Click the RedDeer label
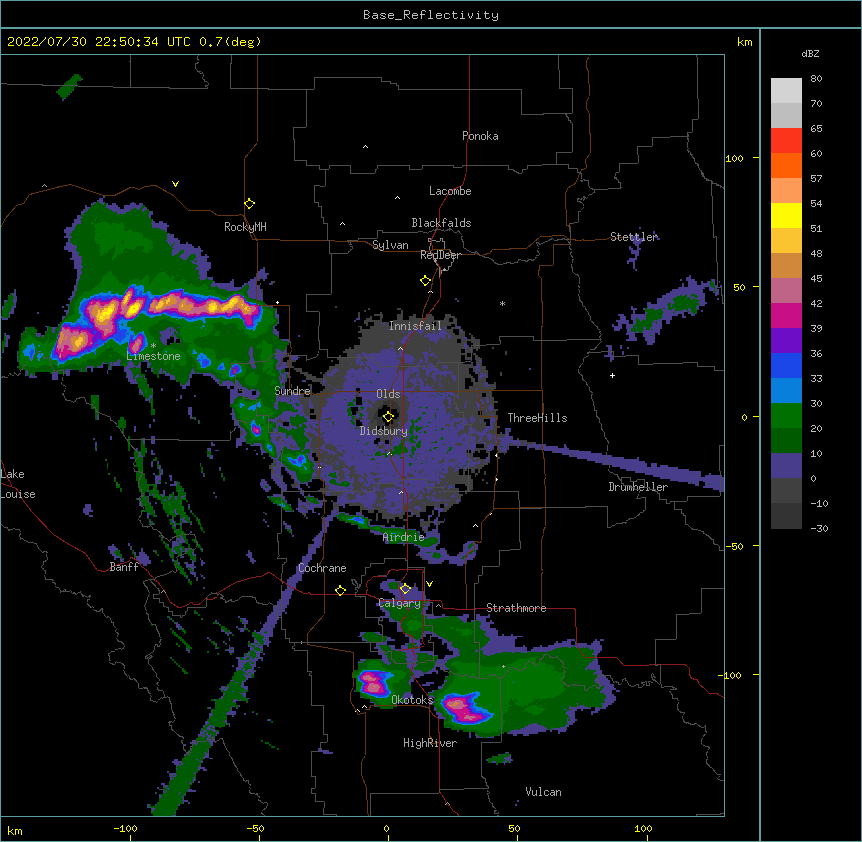This screenshot has height=842, width=862. click(x=440, y=255)
